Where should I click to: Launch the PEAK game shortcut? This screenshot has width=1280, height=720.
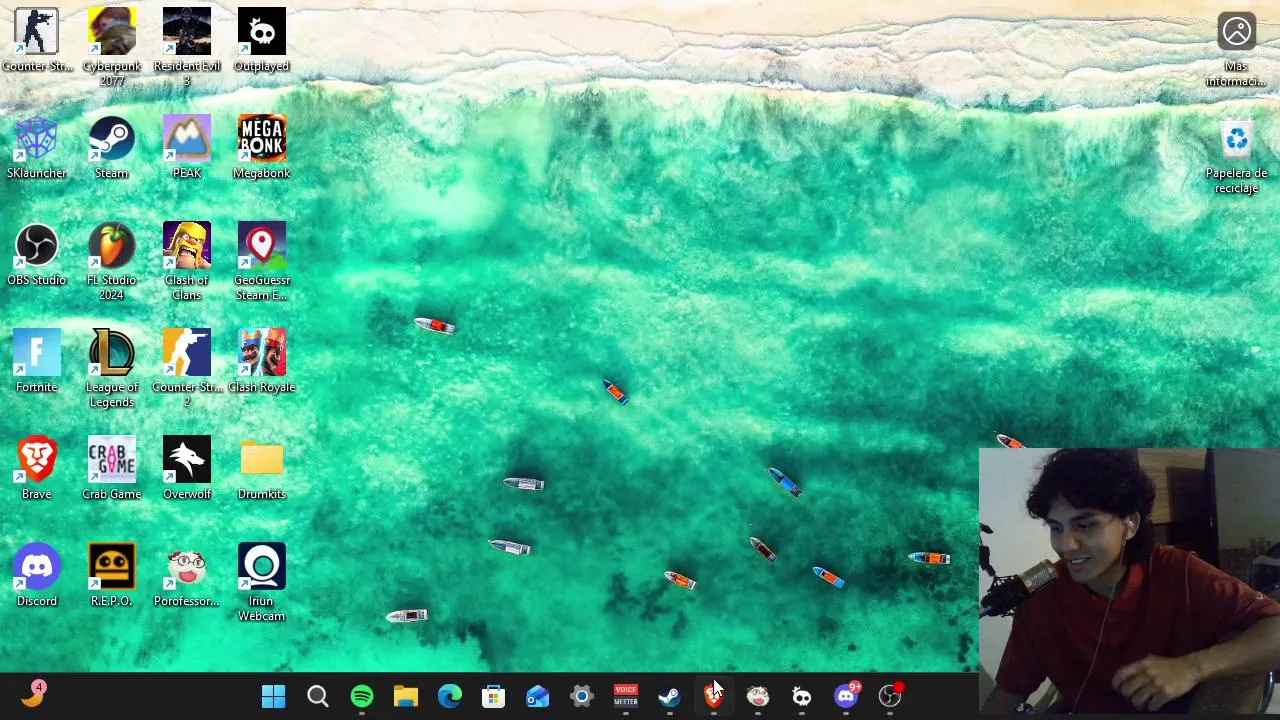click(x=187, y=147)
